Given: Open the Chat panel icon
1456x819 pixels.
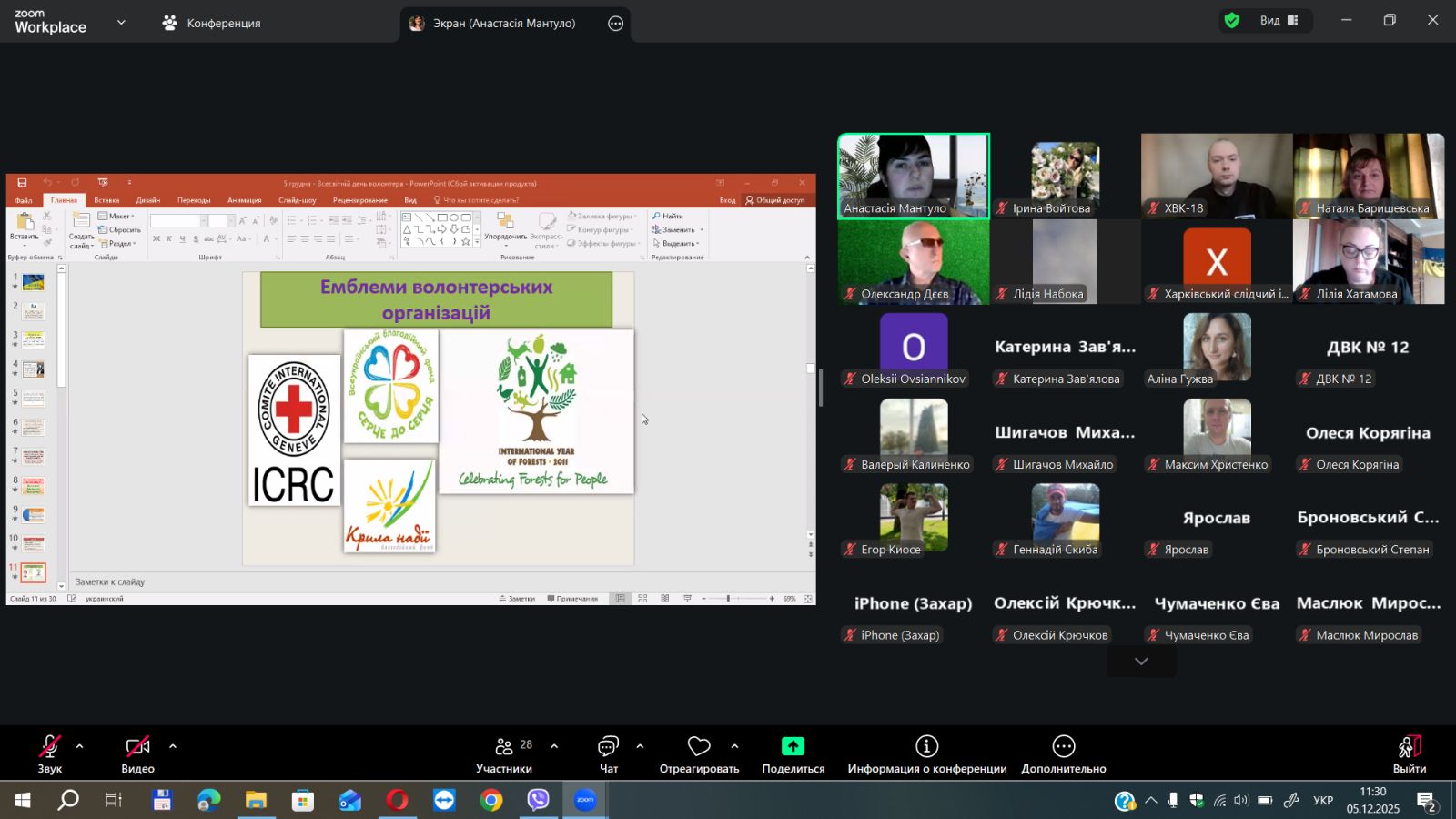Looking at the screenshot, I should point(608,747).
